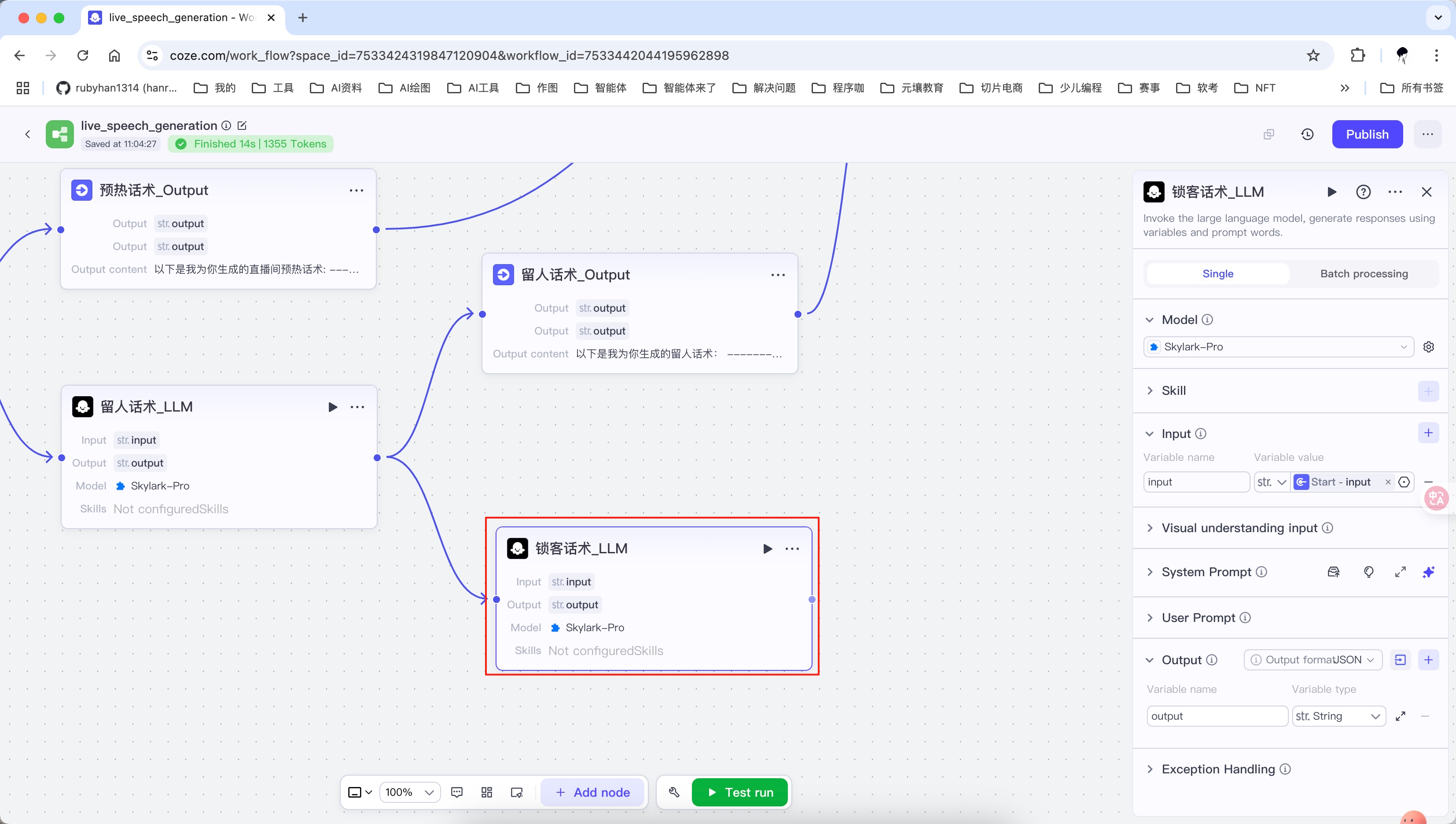The width and height of the screenshot is (1456, 824).
Task: Switch to Batch processing mode
Action: coord(1364,273)
